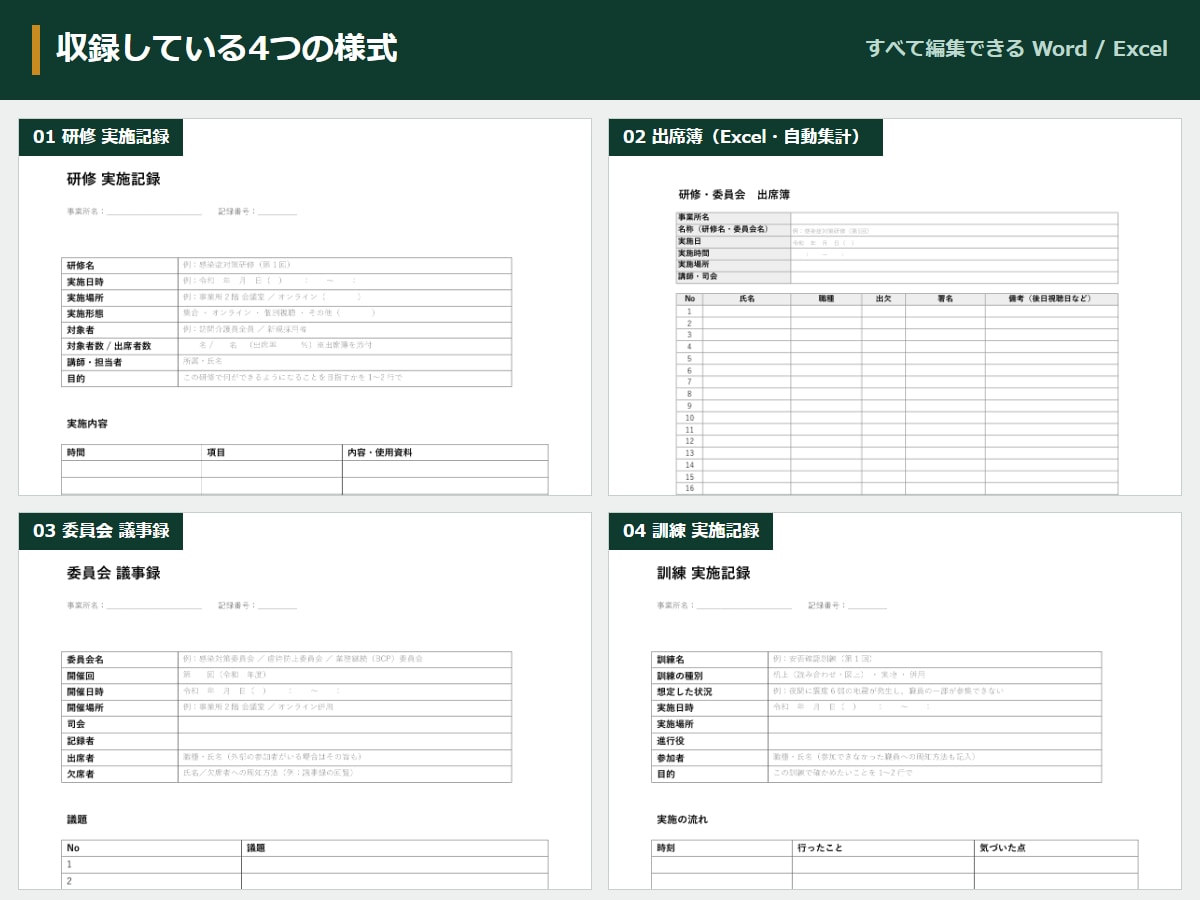
Task: Click the 行ったこと column header
Action: coord(820,848)
